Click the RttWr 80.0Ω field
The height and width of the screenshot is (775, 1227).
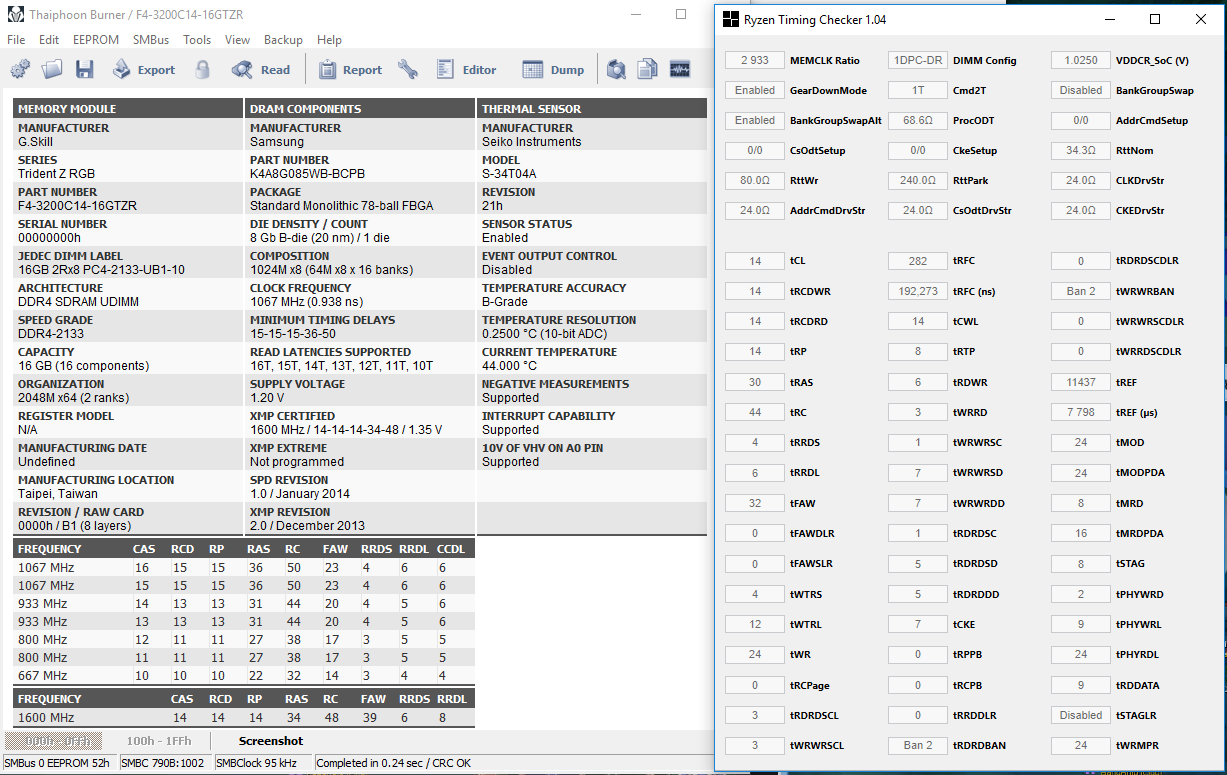755,181
